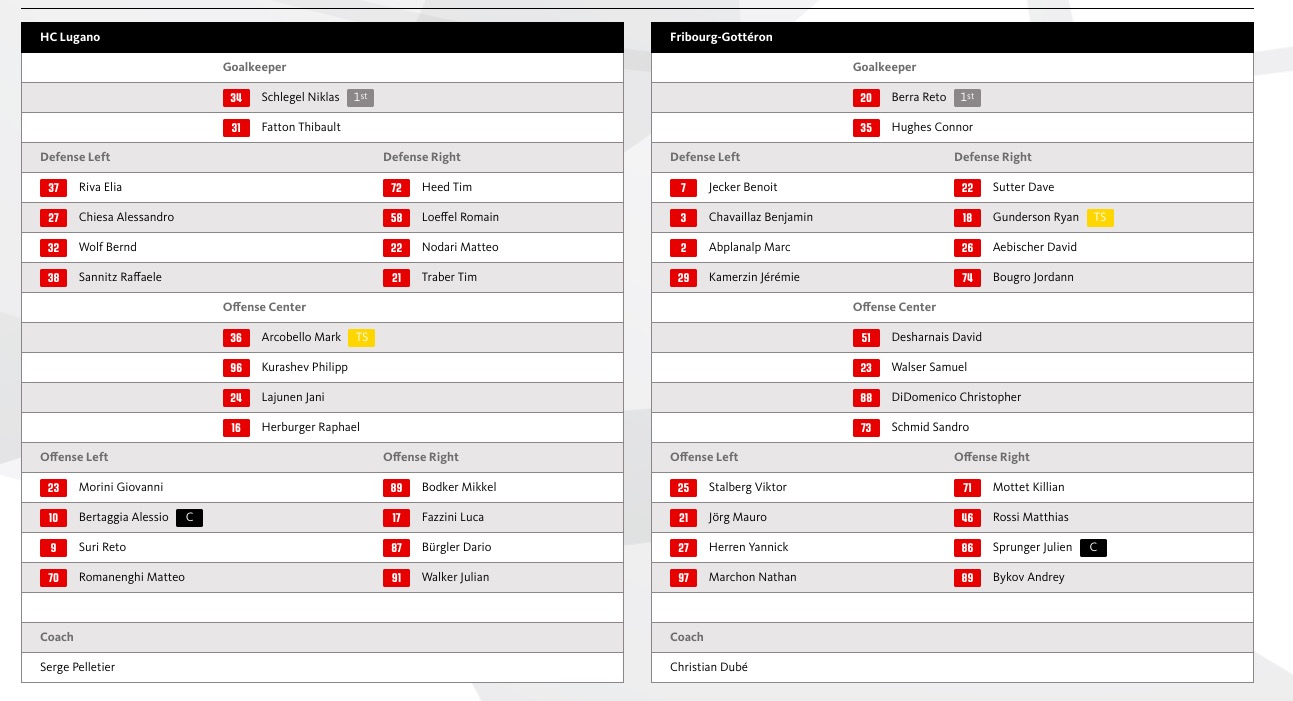Click player name Berra Reto
1293x701 pixels.
pyautogui.click(x=919, y=97)
